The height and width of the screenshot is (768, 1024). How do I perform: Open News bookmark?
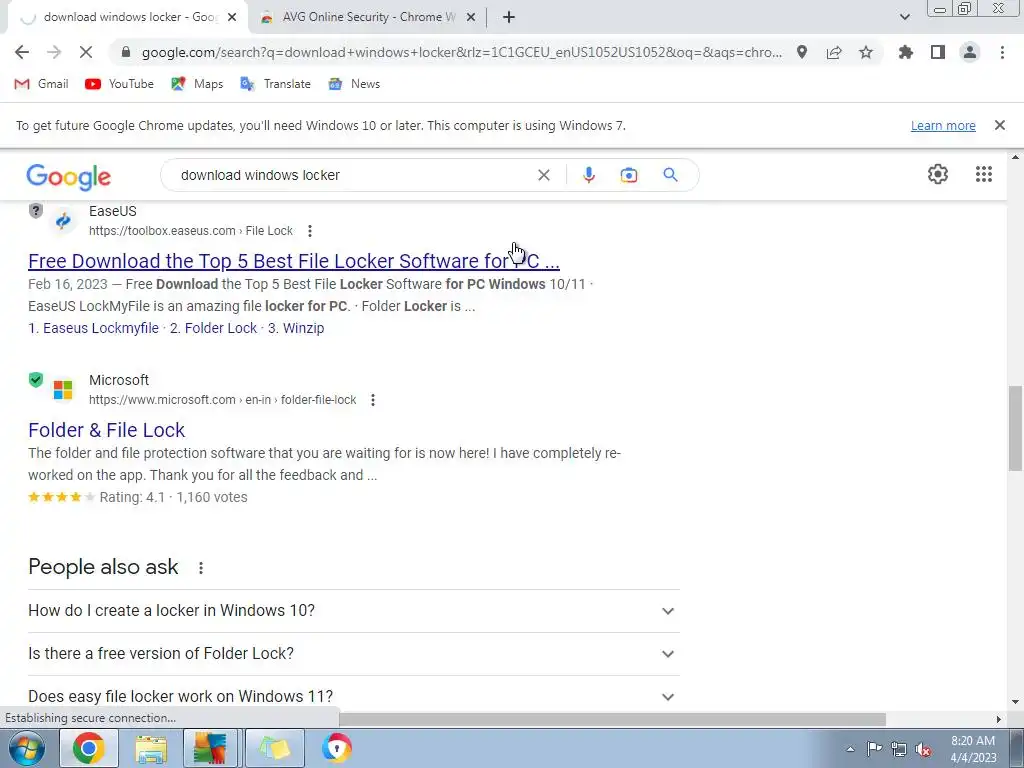(x=354, y=84)
